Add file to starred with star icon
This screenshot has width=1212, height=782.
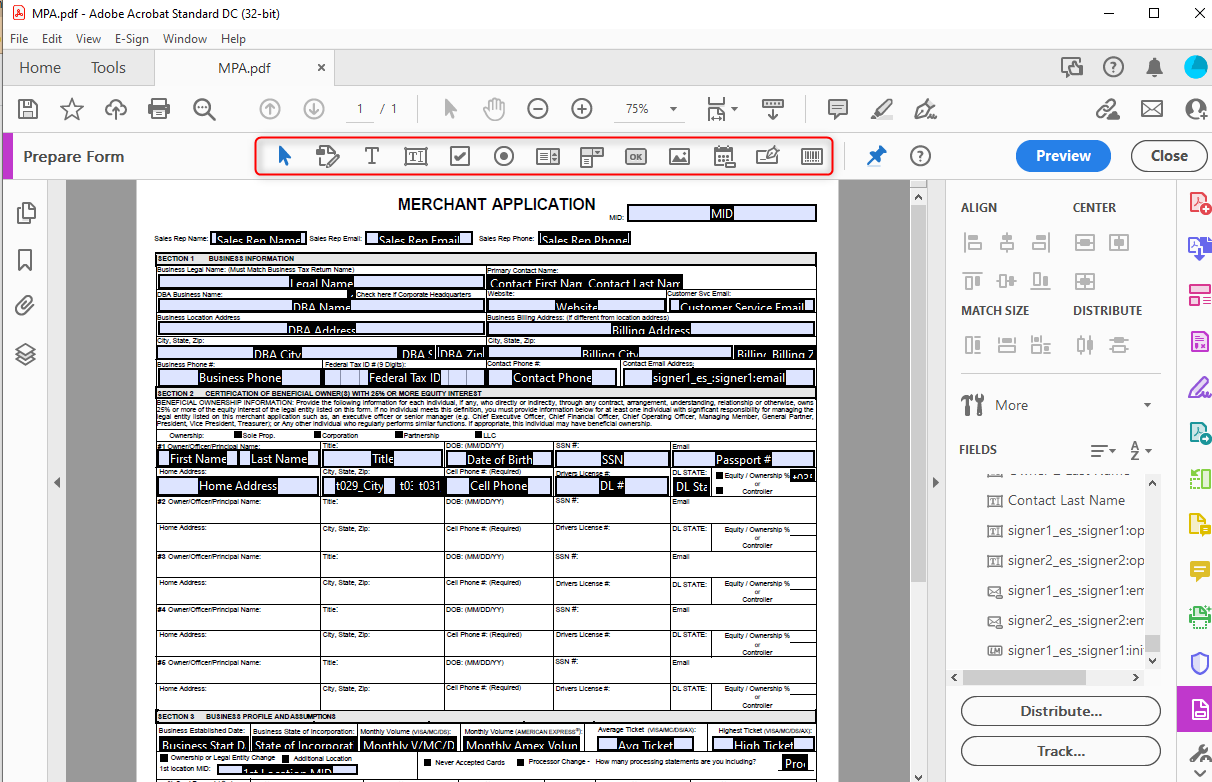pyautogui.click(x=72, y=109)
